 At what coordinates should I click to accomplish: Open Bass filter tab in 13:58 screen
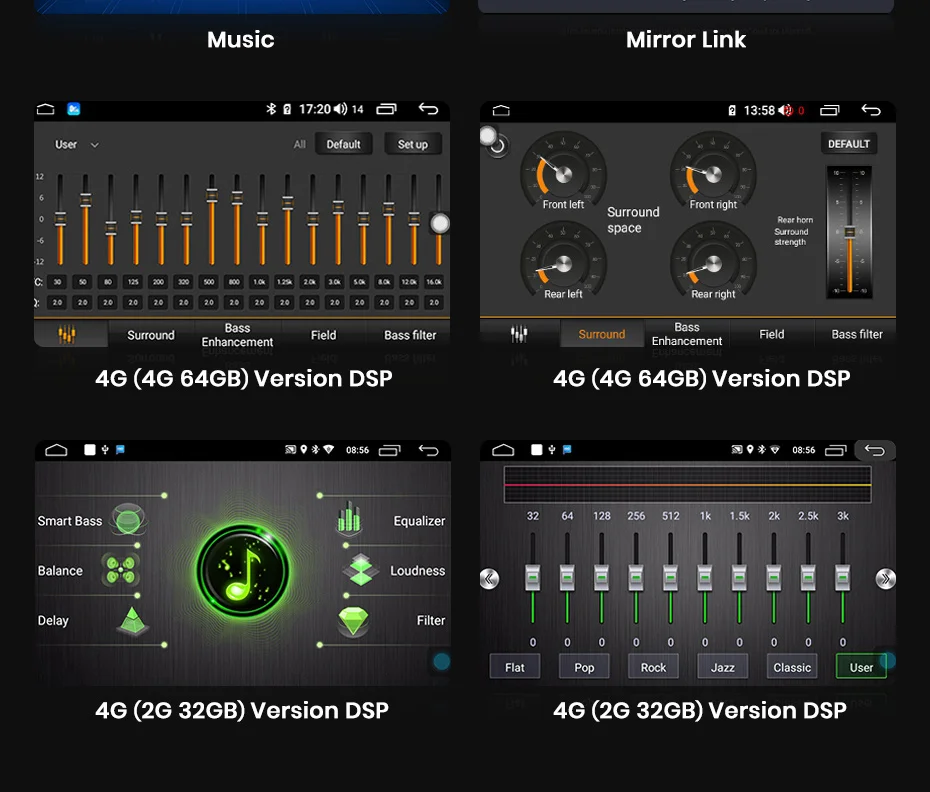(x=856, y=334)
